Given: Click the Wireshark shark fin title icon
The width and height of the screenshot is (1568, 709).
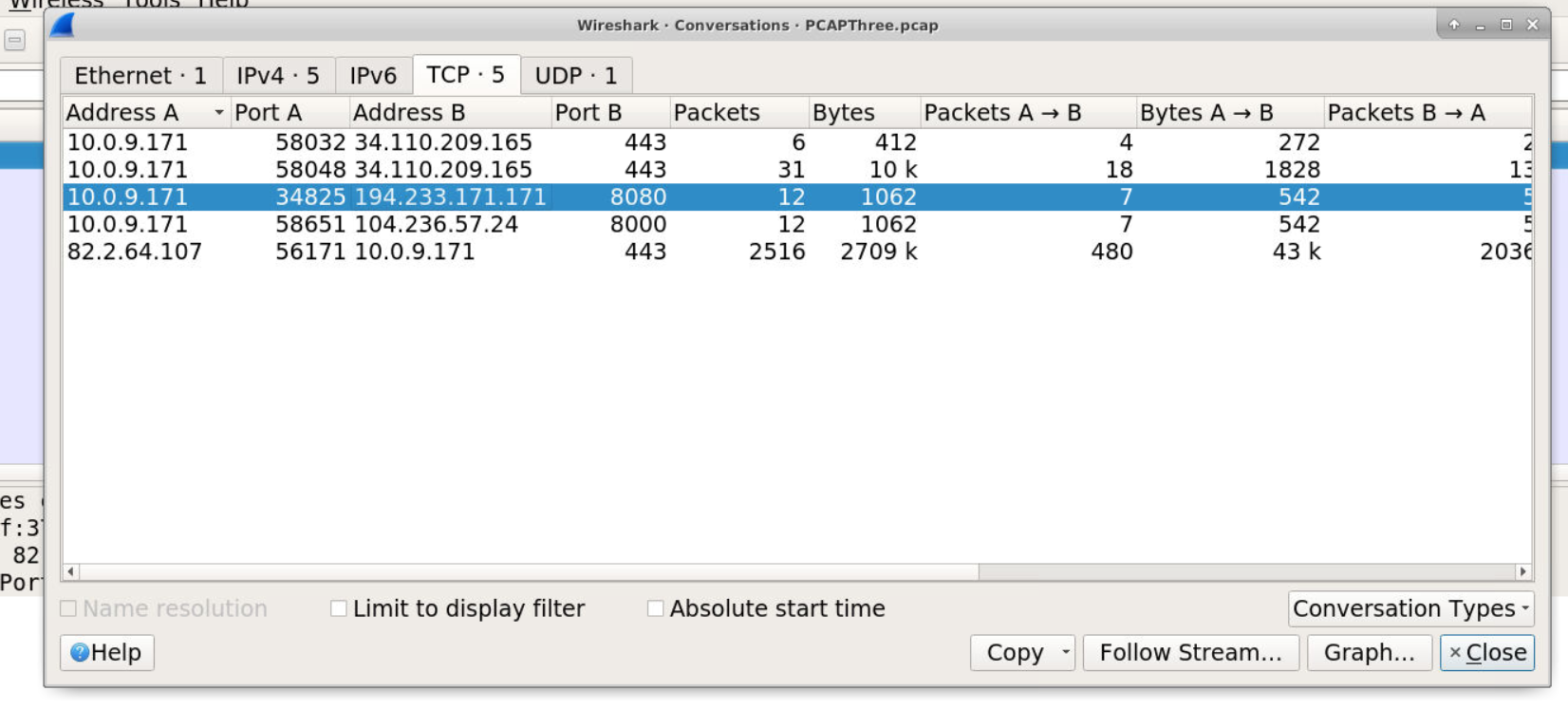Looking at the screenshot, I should [64, 26].
